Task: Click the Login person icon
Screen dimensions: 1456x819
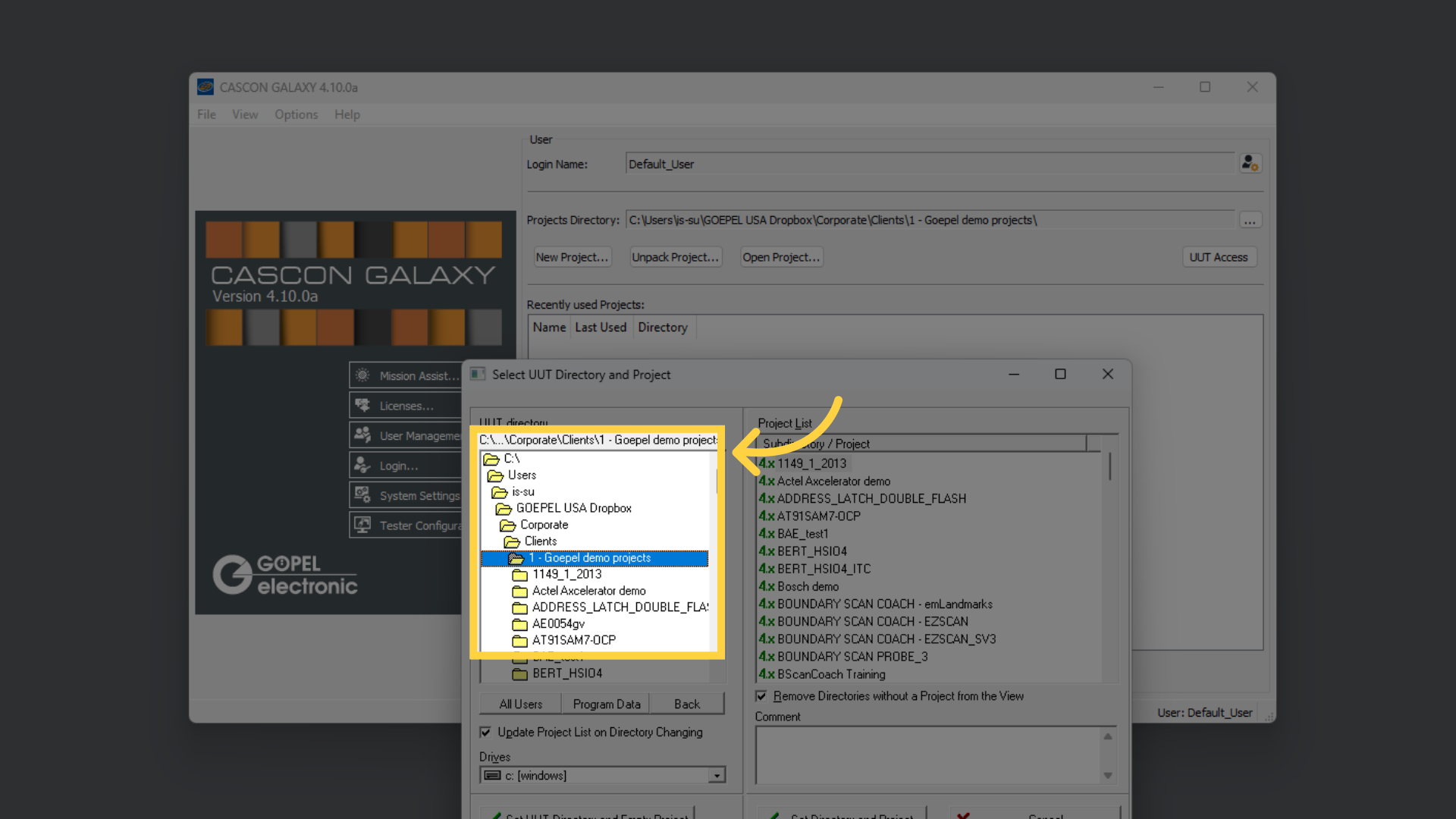Action: (362, 466)
